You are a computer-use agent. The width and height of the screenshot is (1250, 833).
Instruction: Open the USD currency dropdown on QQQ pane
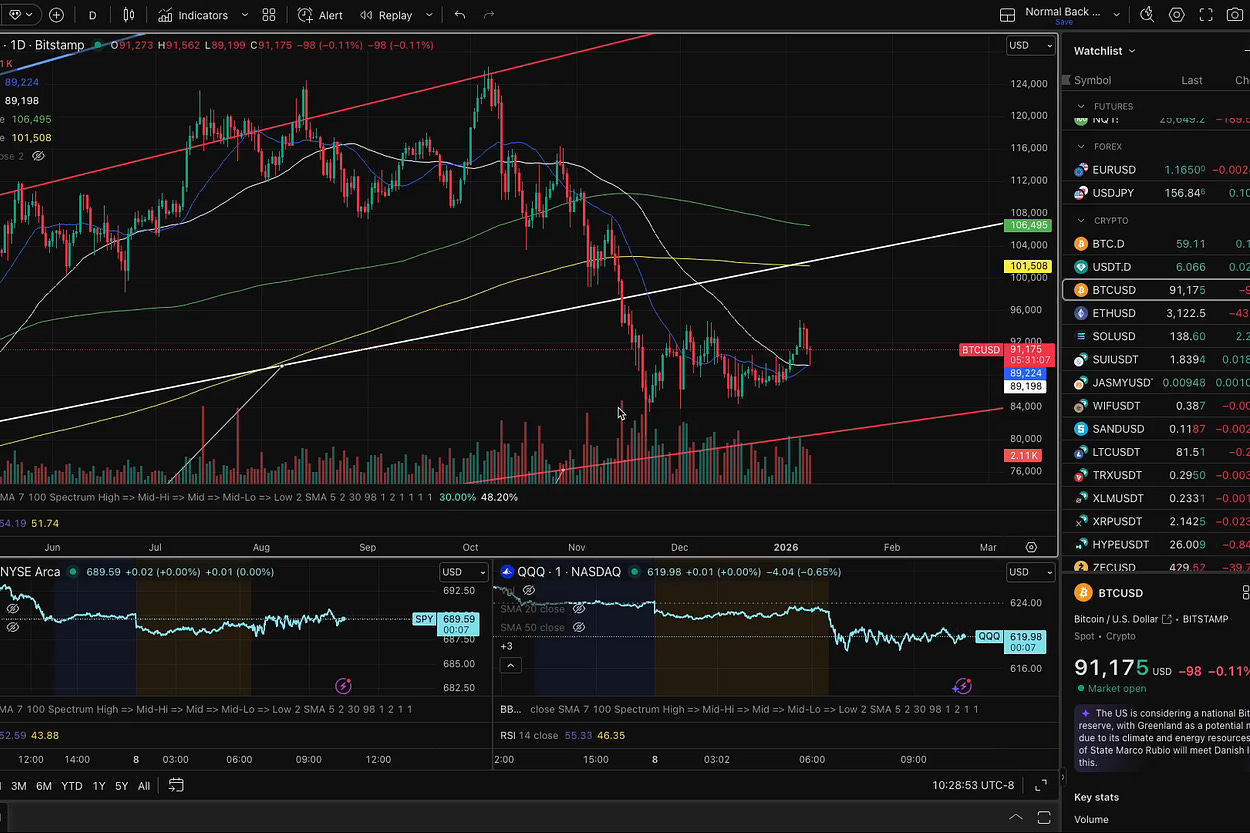pyautogui.click(x=1031, y=572)
